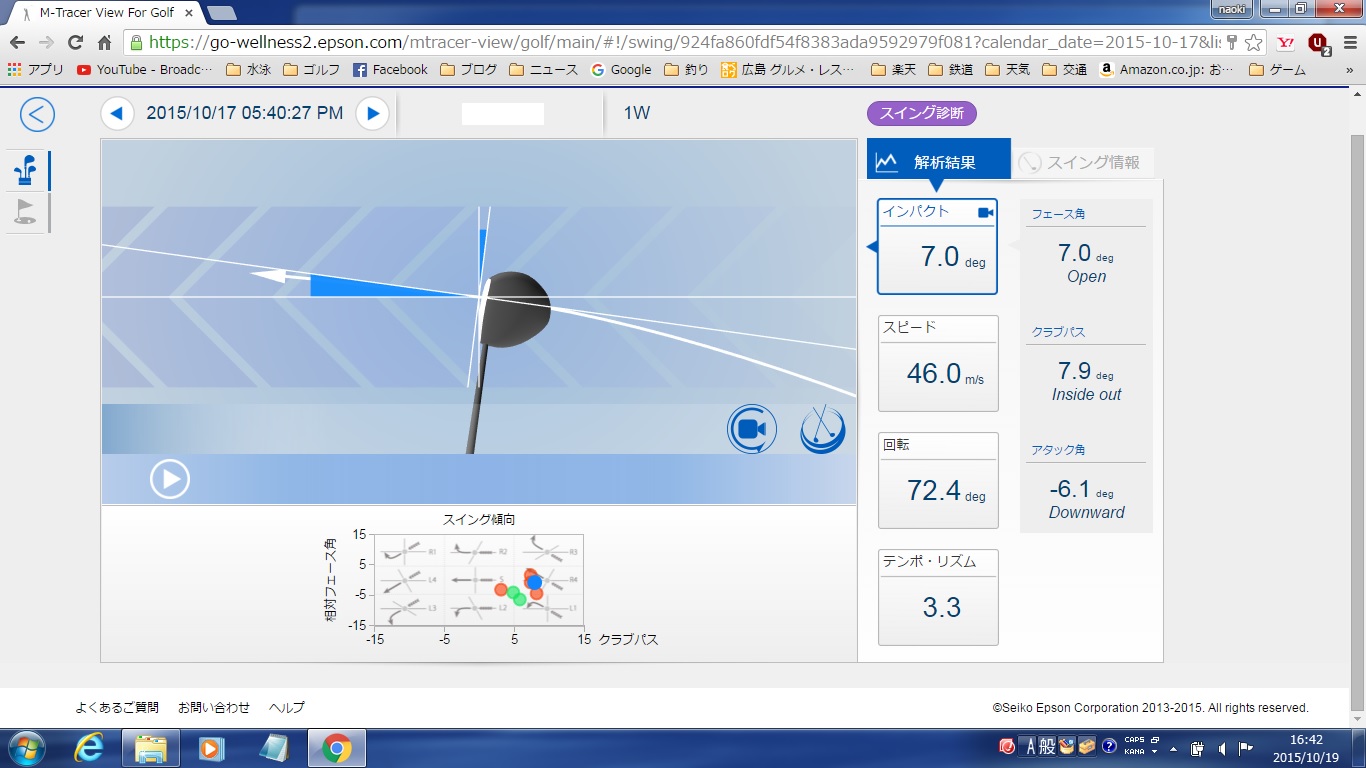The height and width of the screenshot is (768, 1366).
Task: Select the スピード 46.0 m/s card
Action: [938, 363]
